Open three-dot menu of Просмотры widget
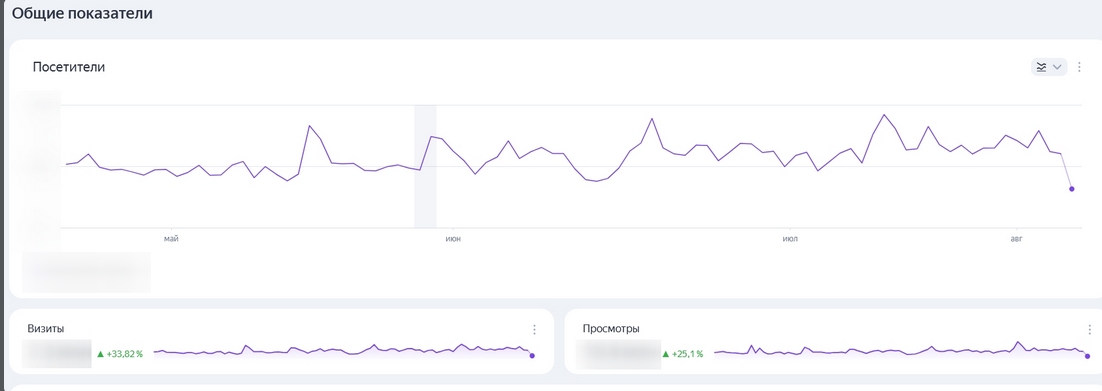 (x=1089, y=329)
